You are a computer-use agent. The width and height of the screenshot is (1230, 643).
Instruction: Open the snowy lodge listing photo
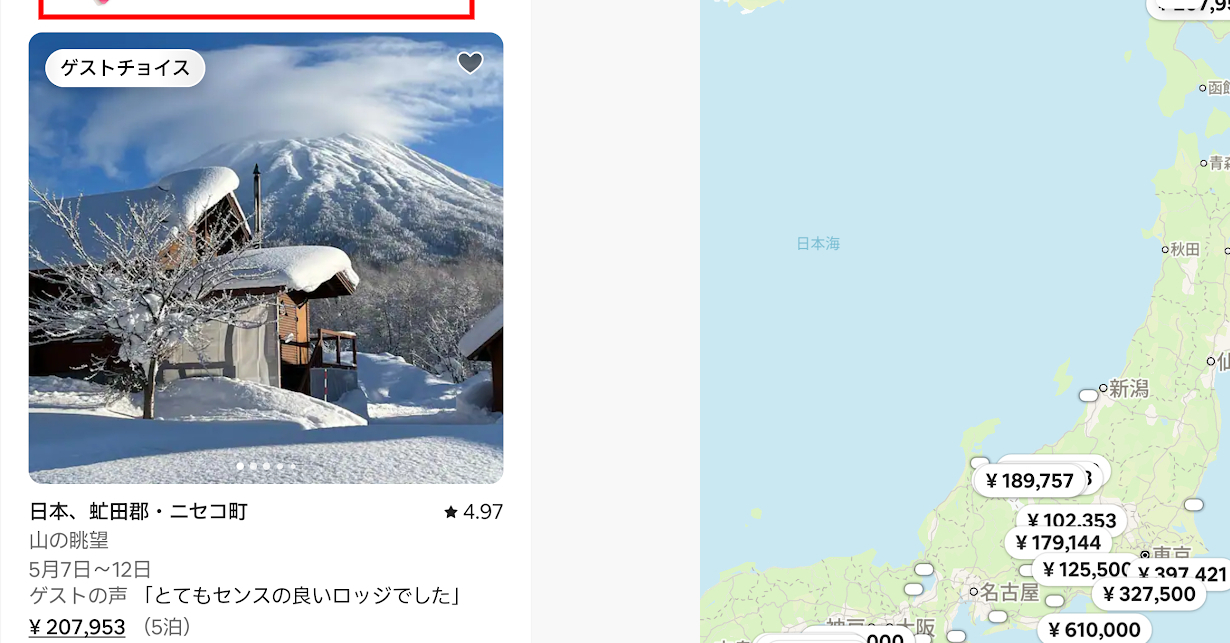[x=266, y=258]
